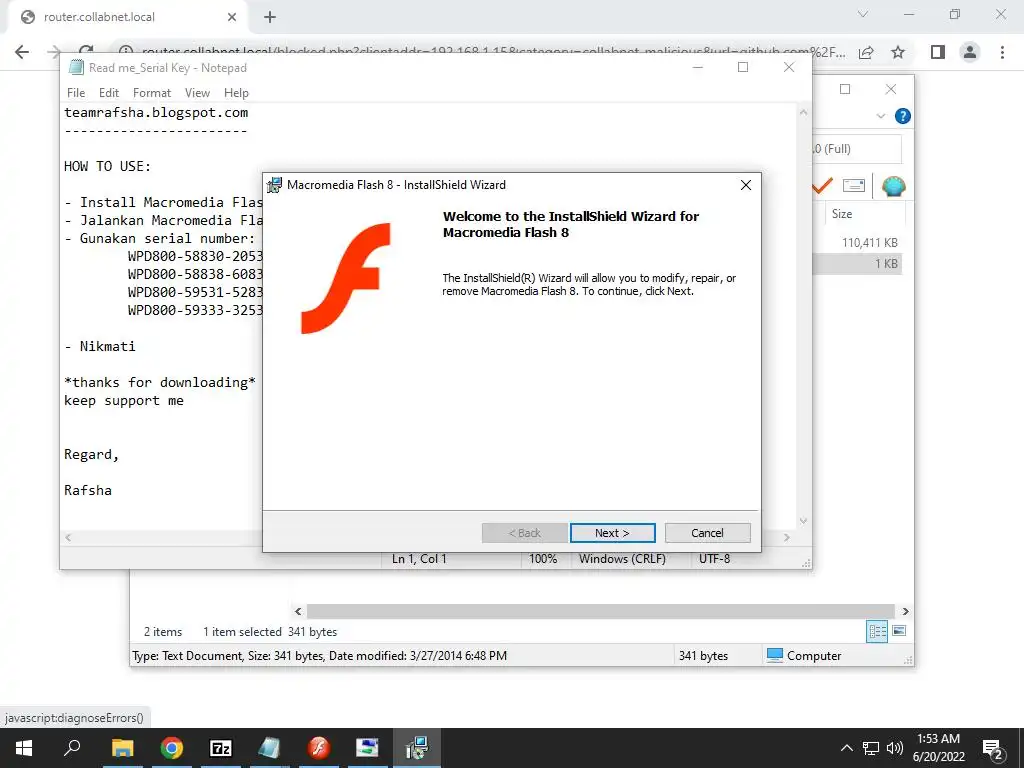Open Chrome's tab search chevron
1024x768 pixels.
(863, 14)
